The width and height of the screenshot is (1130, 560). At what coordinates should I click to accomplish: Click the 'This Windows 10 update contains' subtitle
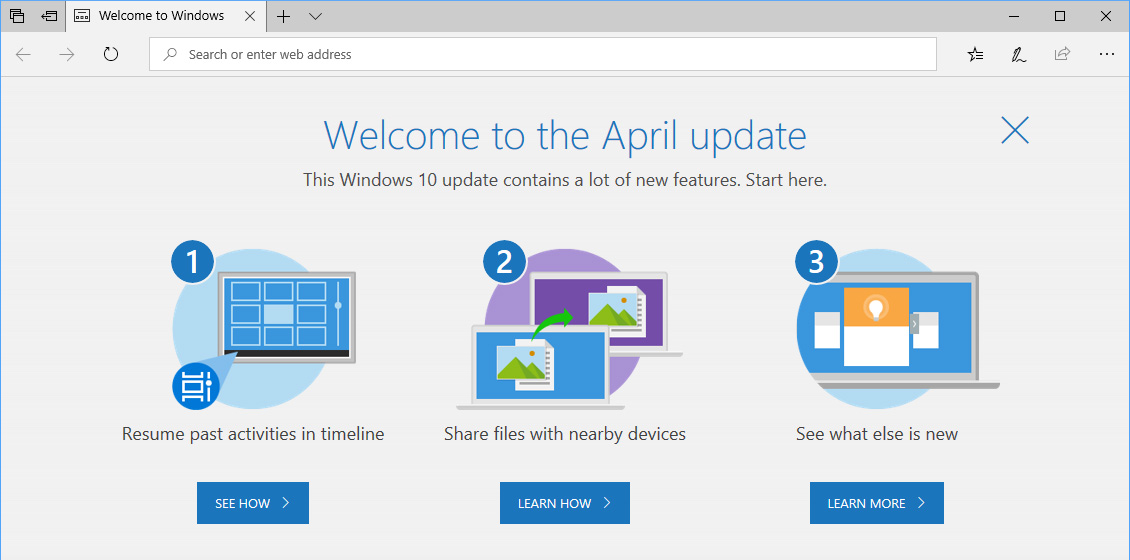tap(565, 179)
